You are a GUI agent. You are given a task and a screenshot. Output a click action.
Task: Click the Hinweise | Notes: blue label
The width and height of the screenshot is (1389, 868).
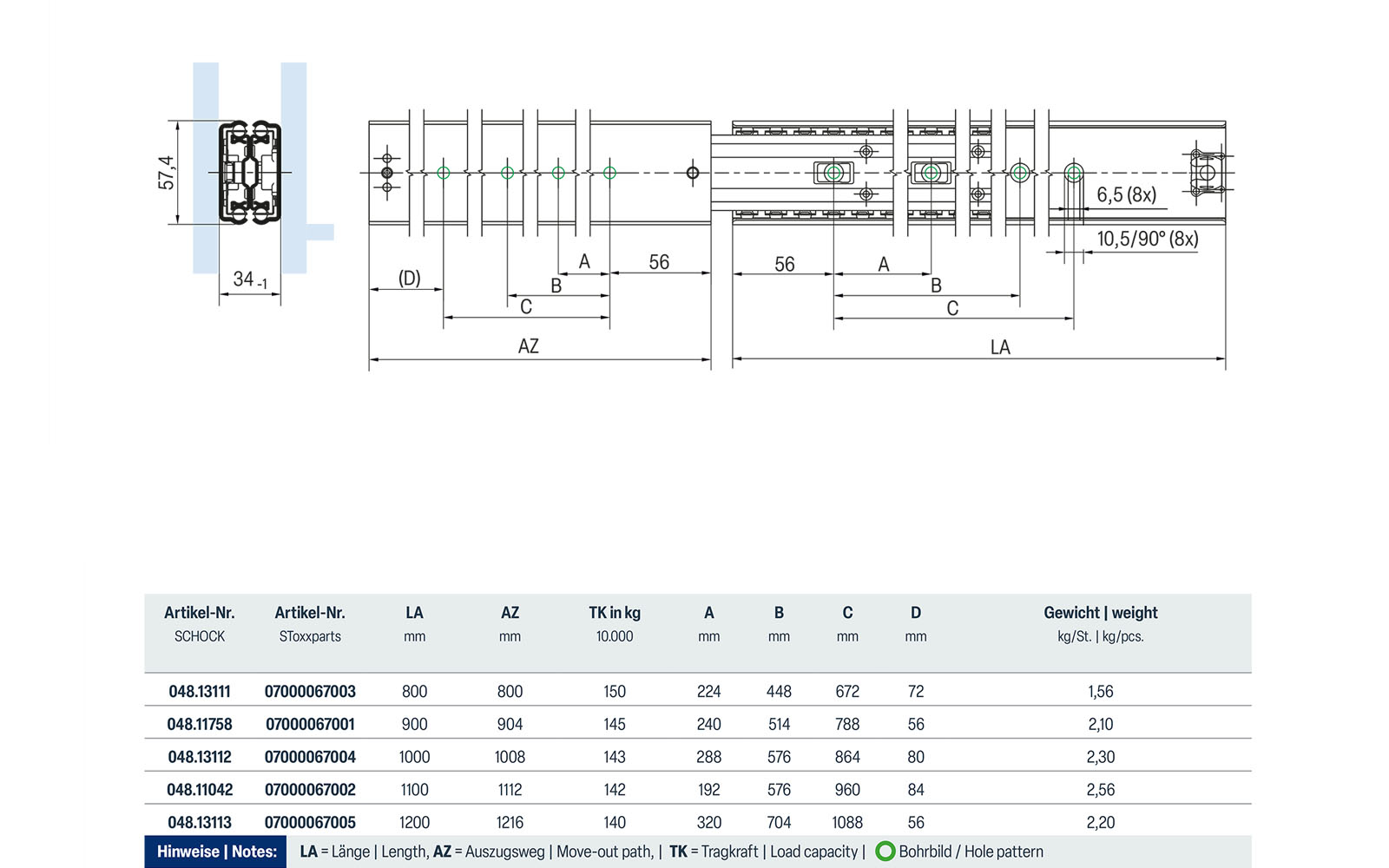216,852
